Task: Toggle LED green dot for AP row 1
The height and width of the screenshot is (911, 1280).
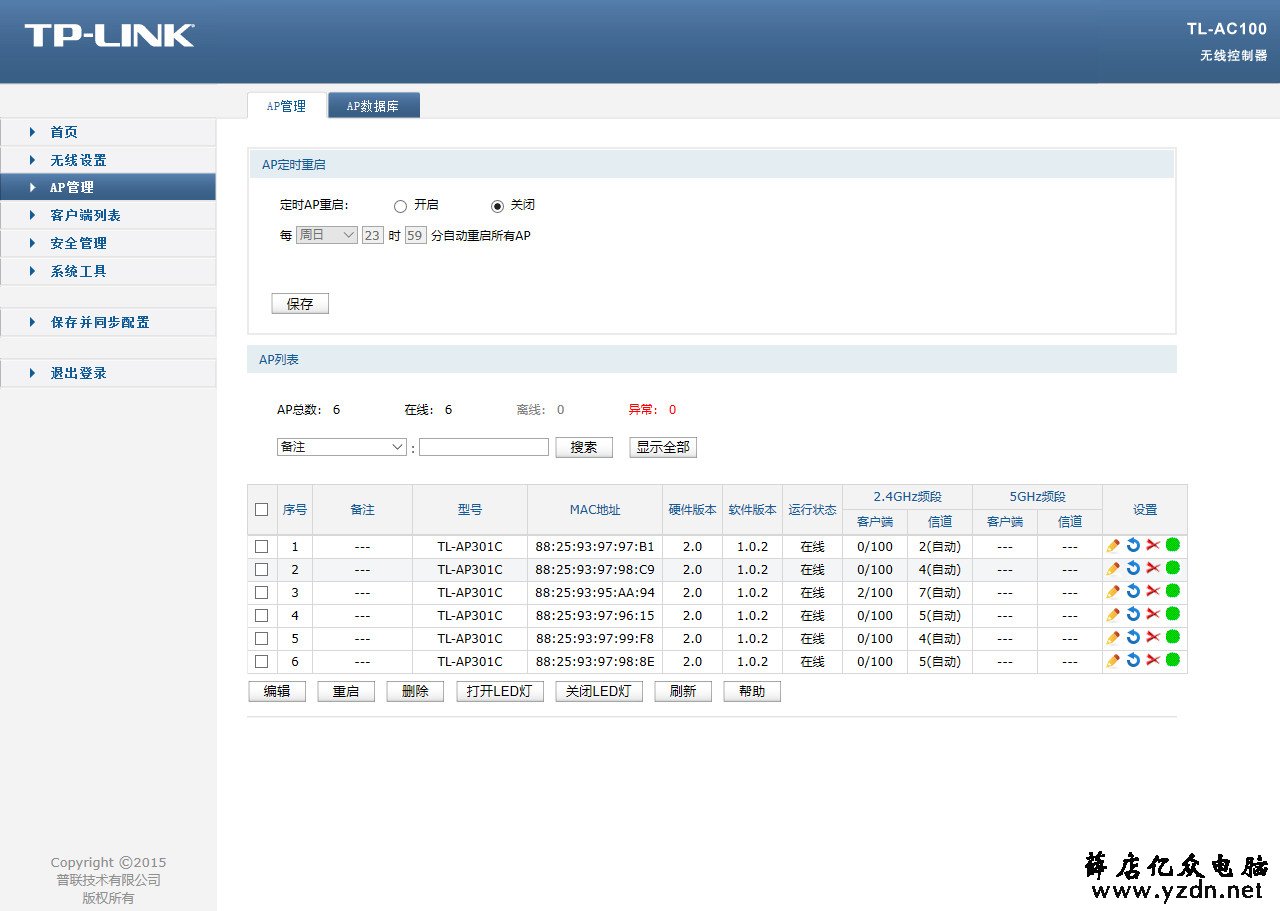Action: (1173, 544)
